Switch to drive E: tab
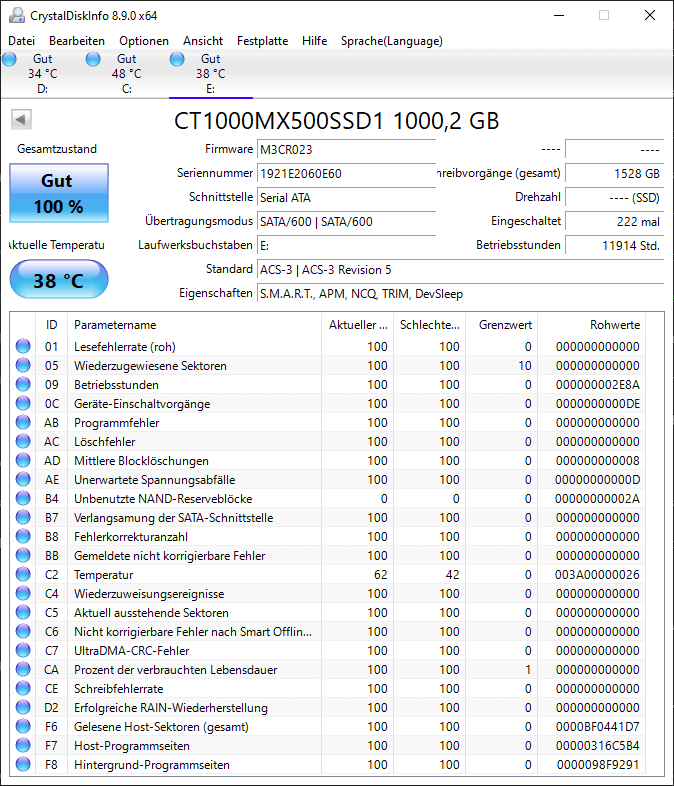Screen dimensions: 674x786 click(210, 74)
